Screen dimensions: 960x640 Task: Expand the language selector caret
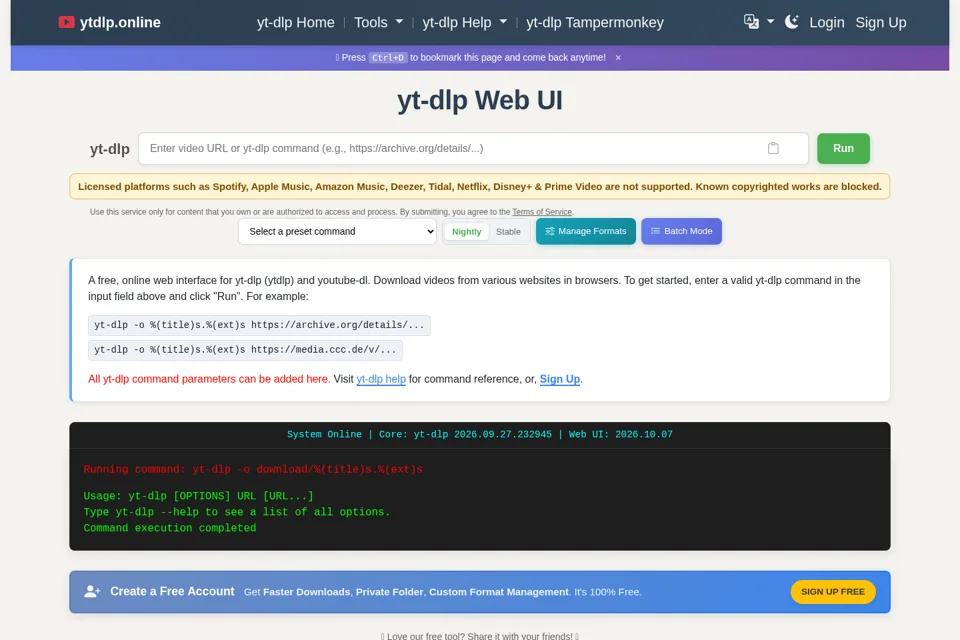771,22
